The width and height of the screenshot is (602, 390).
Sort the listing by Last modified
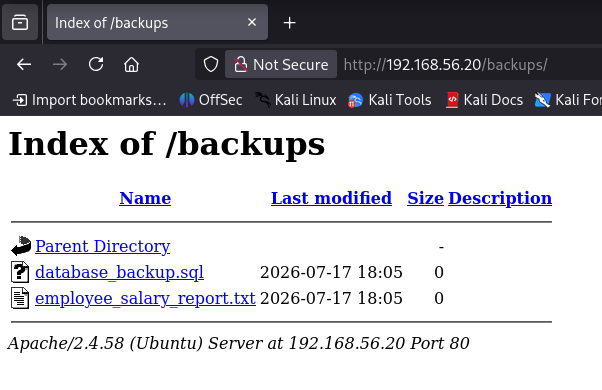[331, 198]
